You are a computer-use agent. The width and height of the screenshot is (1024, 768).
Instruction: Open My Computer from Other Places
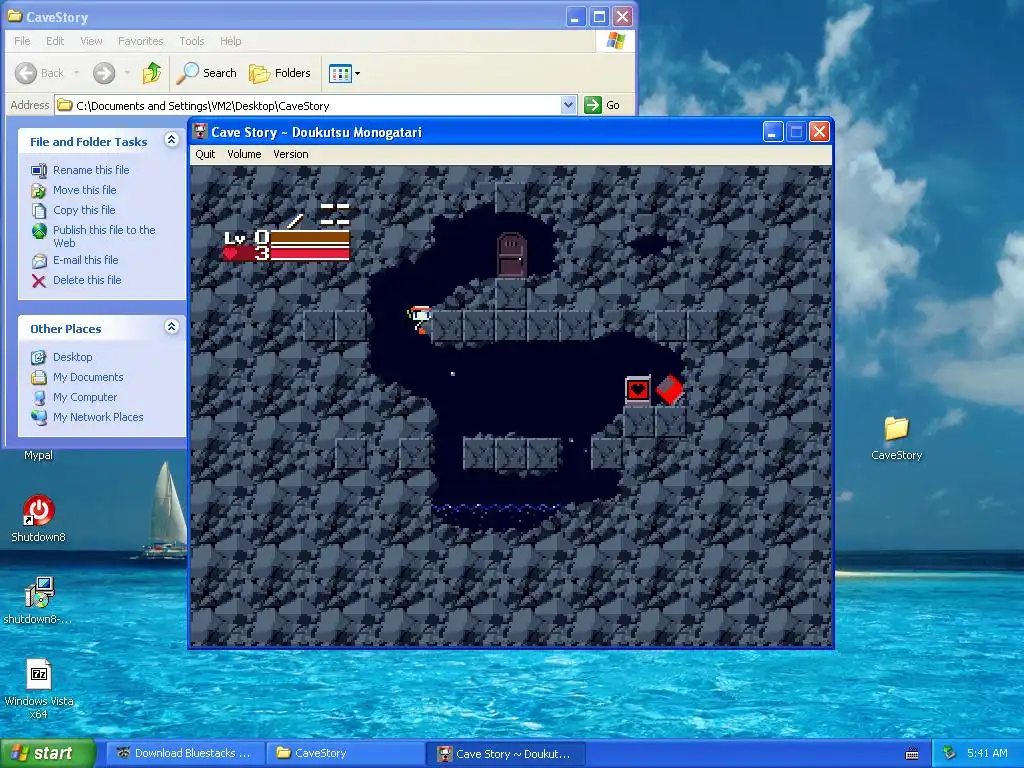[x=85, y=397]
